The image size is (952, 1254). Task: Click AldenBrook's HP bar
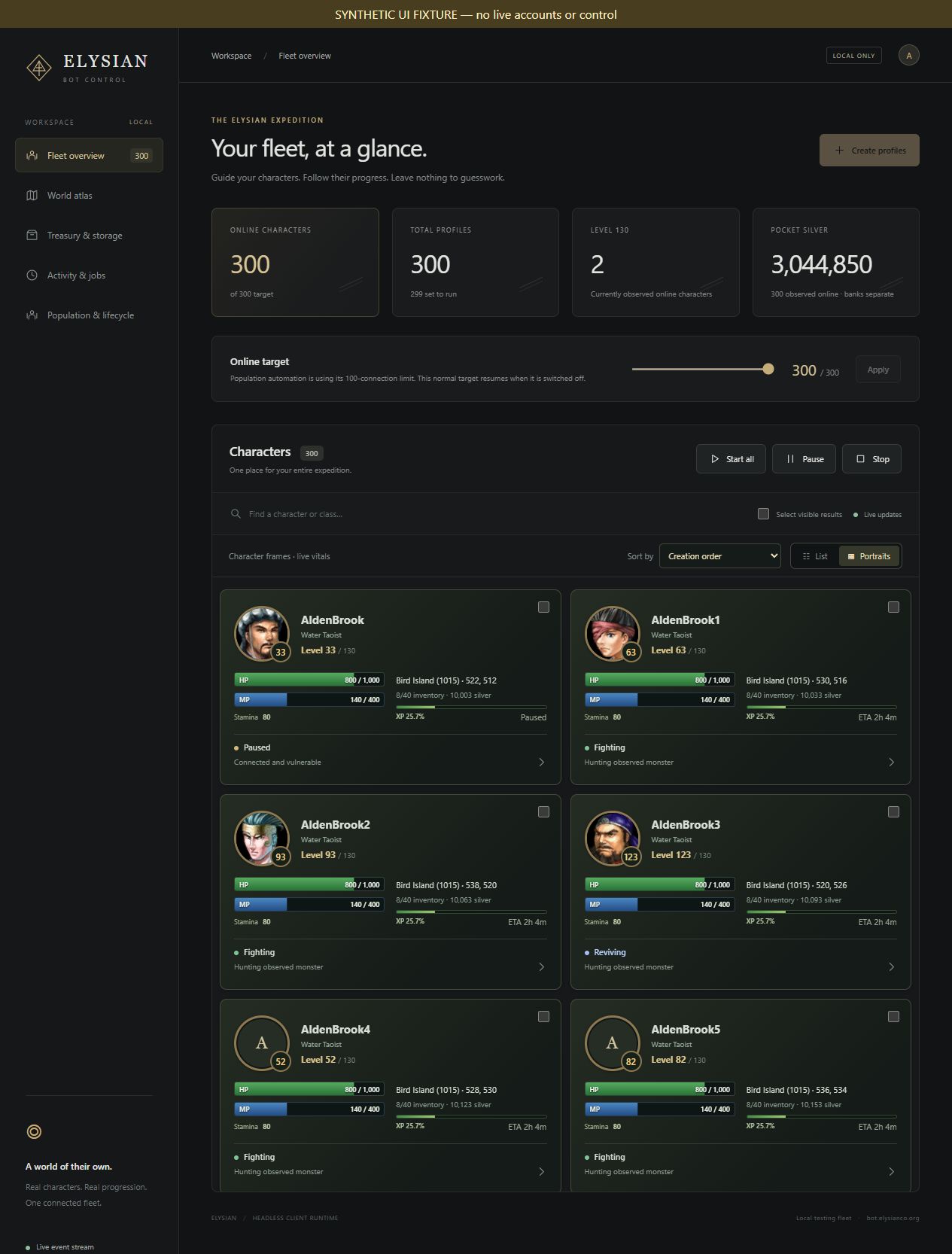[x=309, y=680]
